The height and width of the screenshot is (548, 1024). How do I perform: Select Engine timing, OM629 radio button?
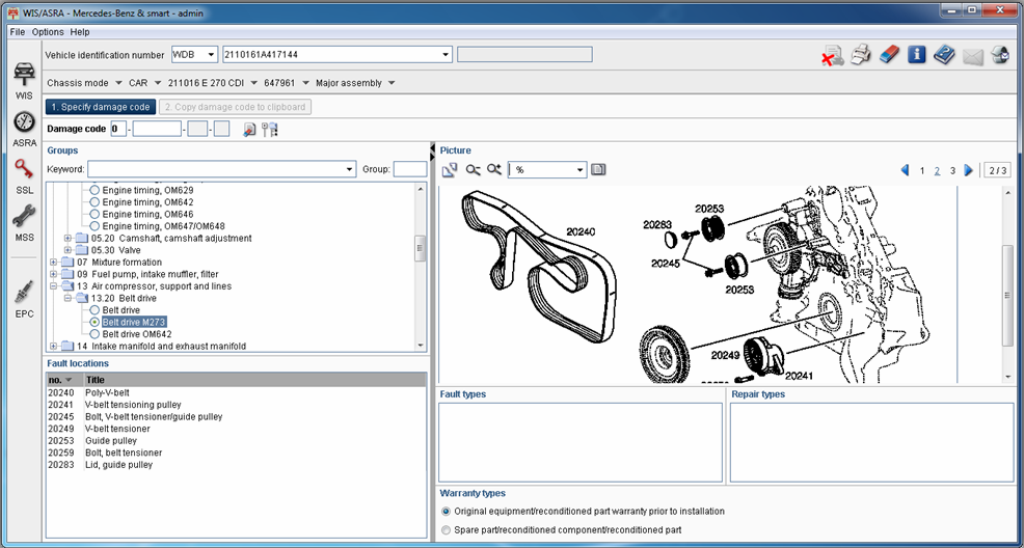(x=94, y=190)
